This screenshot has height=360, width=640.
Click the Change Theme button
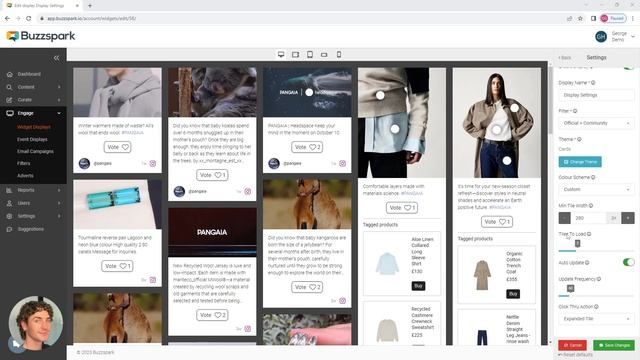(580, 162)
